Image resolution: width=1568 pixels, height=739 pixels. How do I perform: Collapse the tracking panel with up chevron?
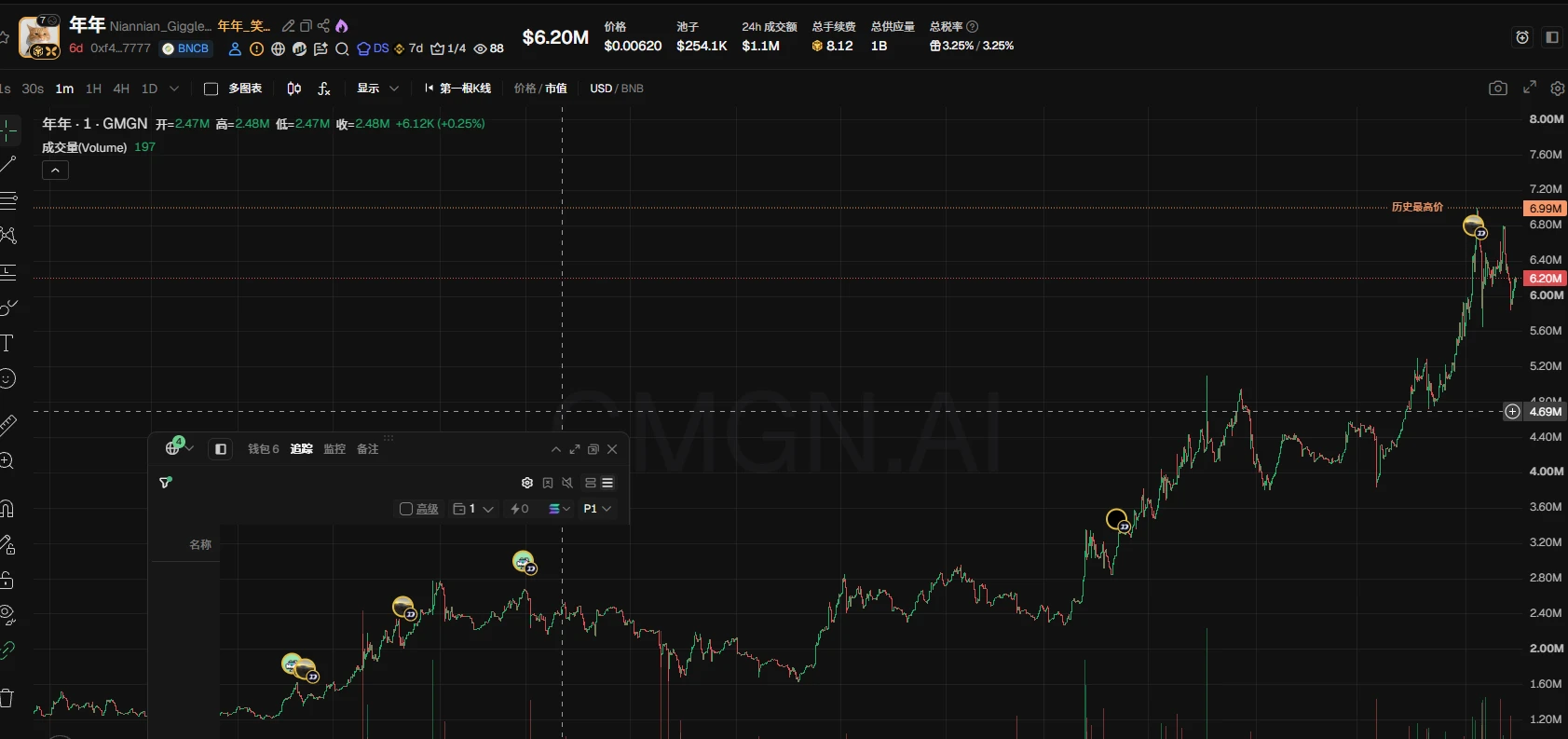click(556, 449)
